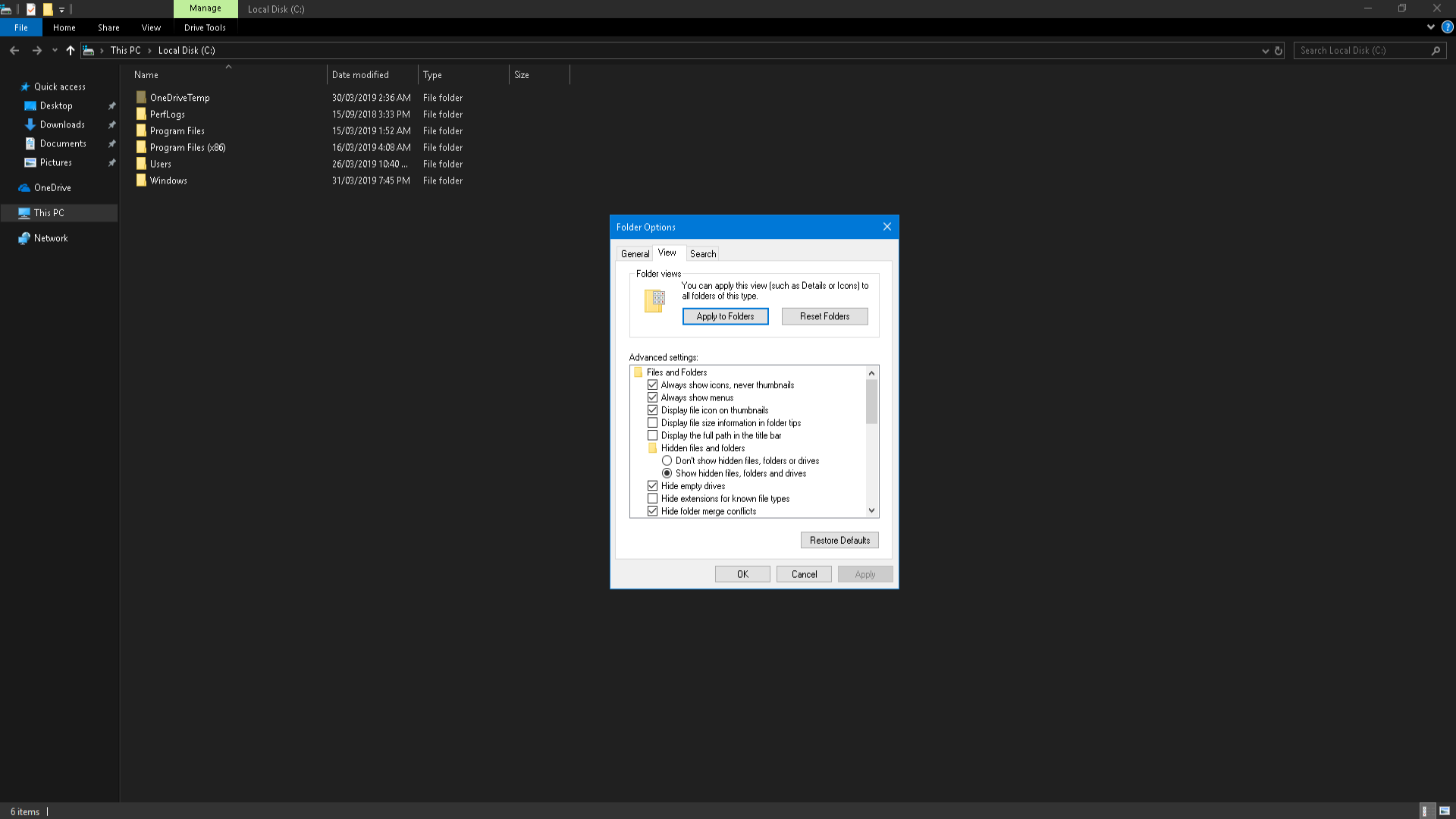Screen dimensions: 1456x819
Task: Enable Display the full path in title bar
Action: tap(653, 435)
